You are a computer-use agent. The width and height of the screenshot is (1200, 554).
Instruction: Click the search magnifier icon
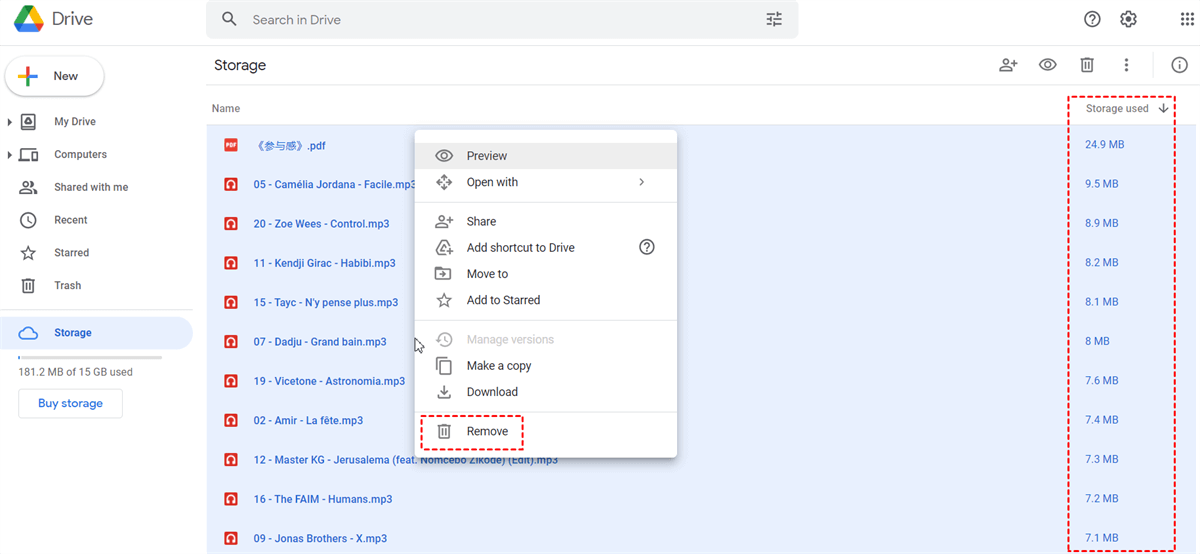[230, 19]
